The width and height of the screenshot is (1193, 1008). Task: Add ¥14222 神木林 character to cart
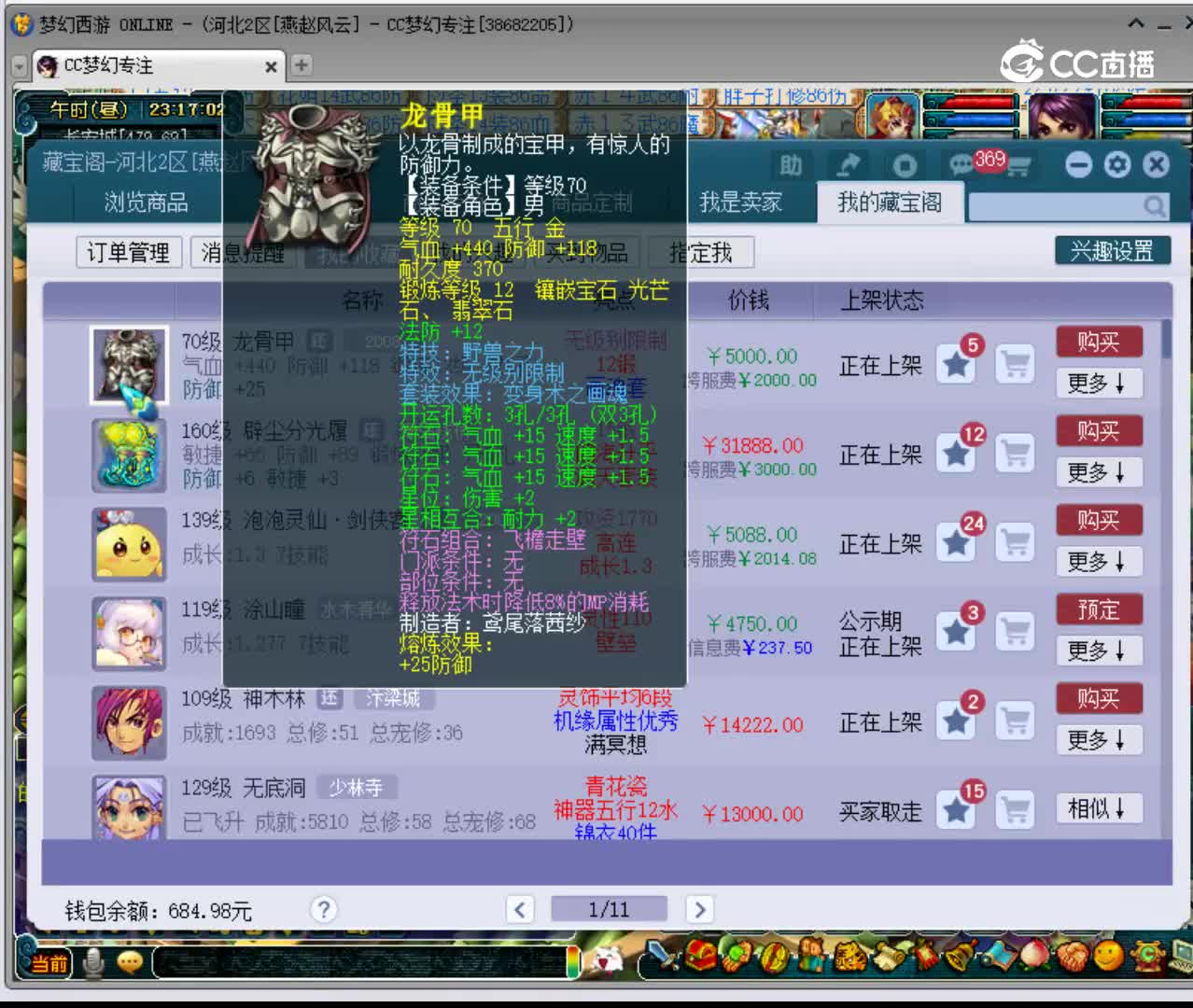point(1016,721)
